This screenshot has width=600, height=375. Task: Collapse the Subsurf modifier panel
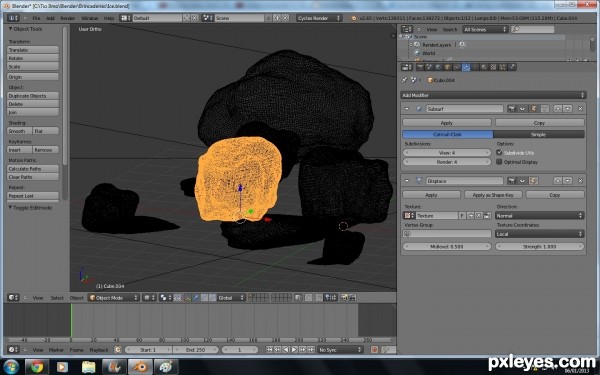coord(407,109)
